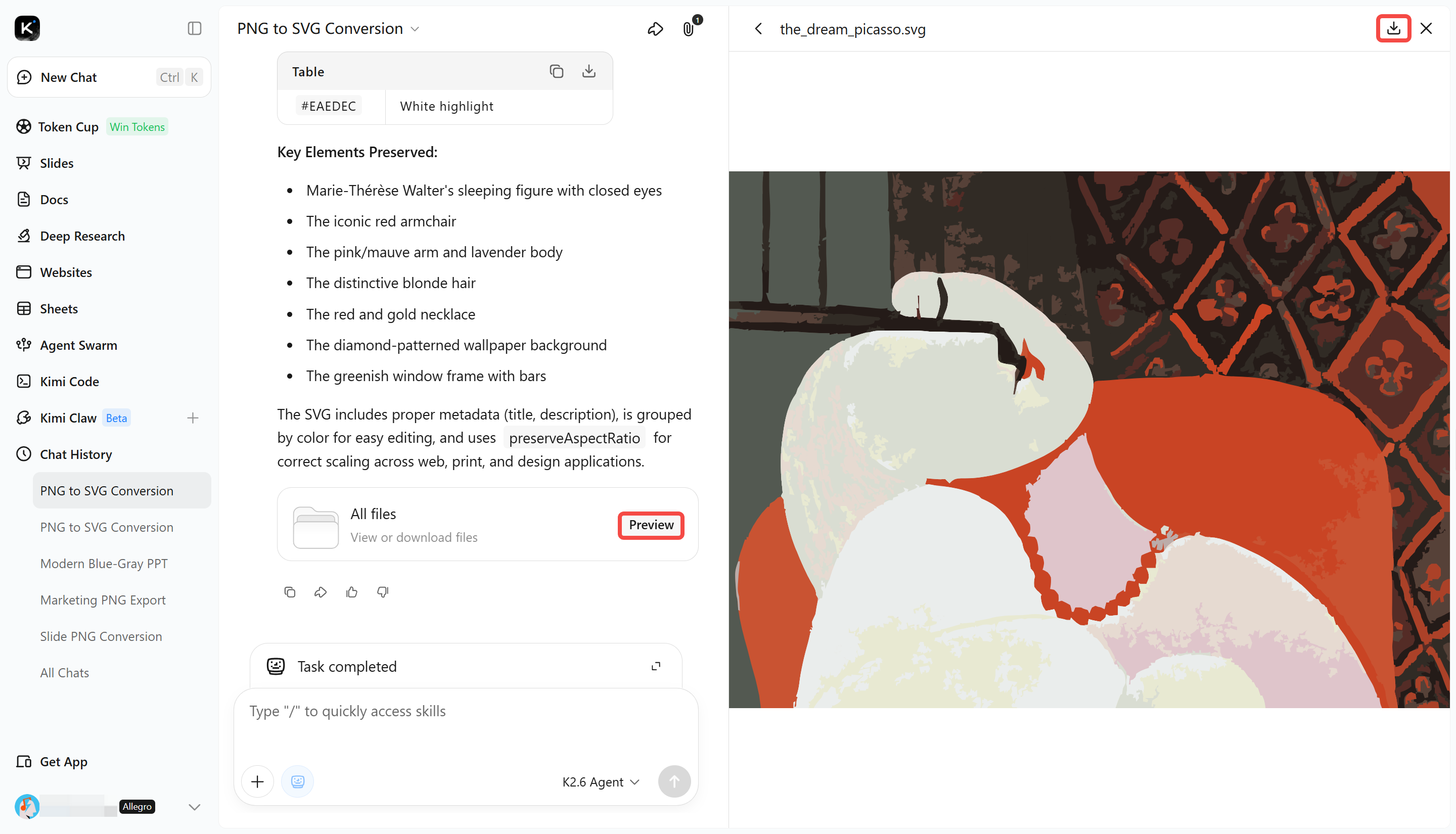Open attached files clip icon
1456x834 pixels.
[689, 29]
